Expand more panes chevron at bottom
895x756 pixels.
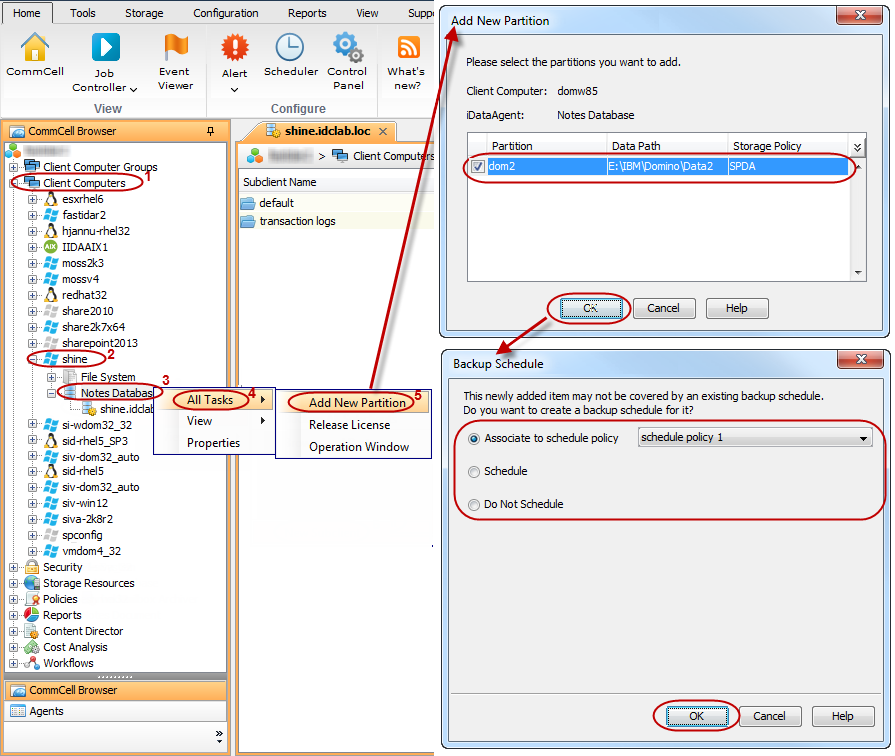[219, 737]
